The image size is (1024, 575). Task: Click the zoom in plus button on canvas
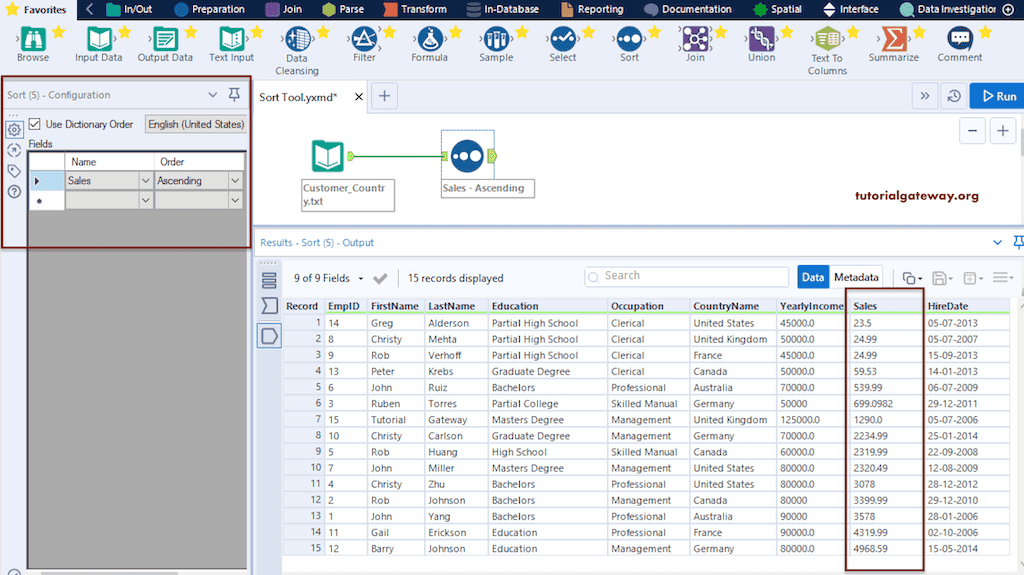(x=1001, y=130)
